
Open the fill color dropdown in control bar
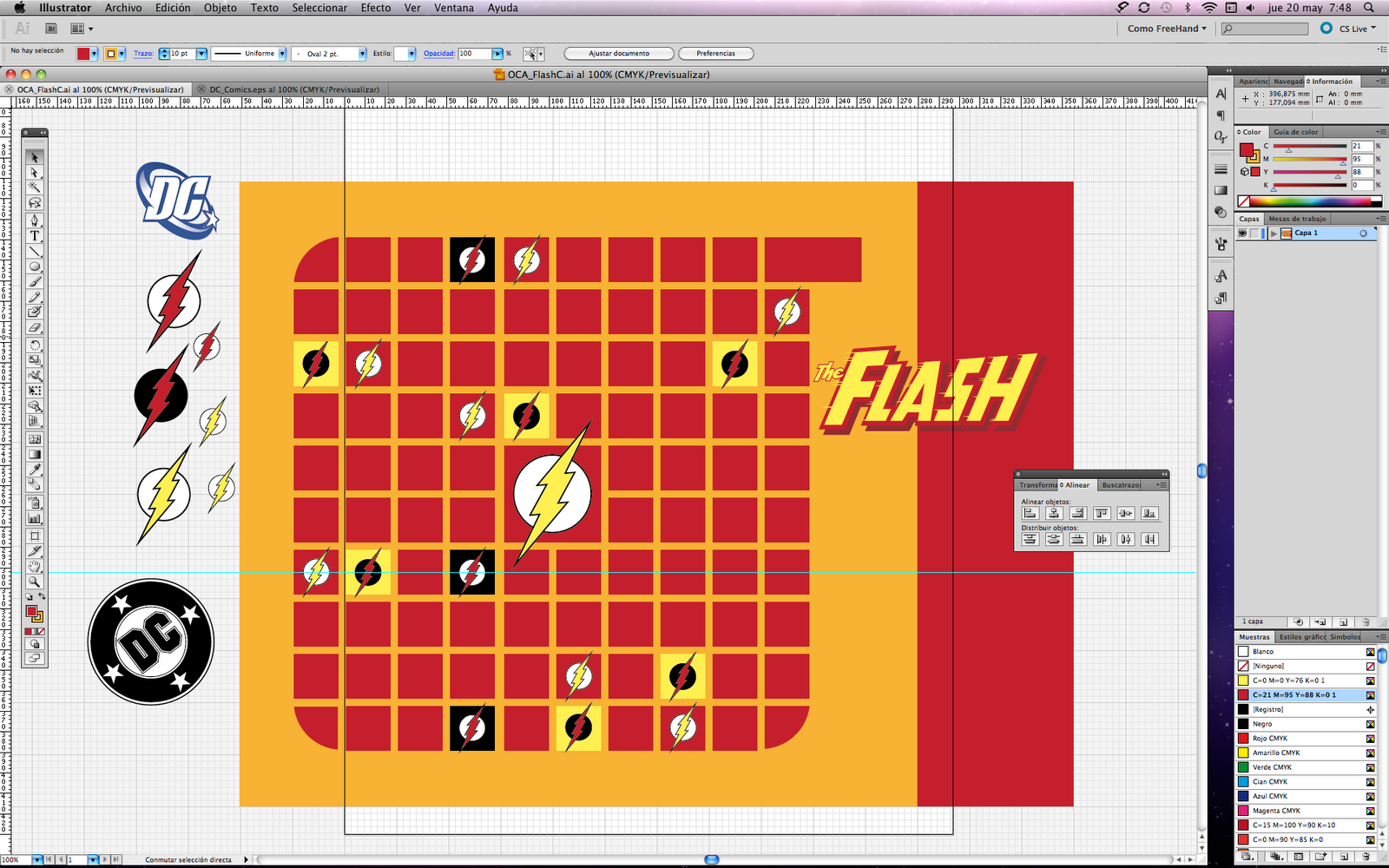coord(95,54)
